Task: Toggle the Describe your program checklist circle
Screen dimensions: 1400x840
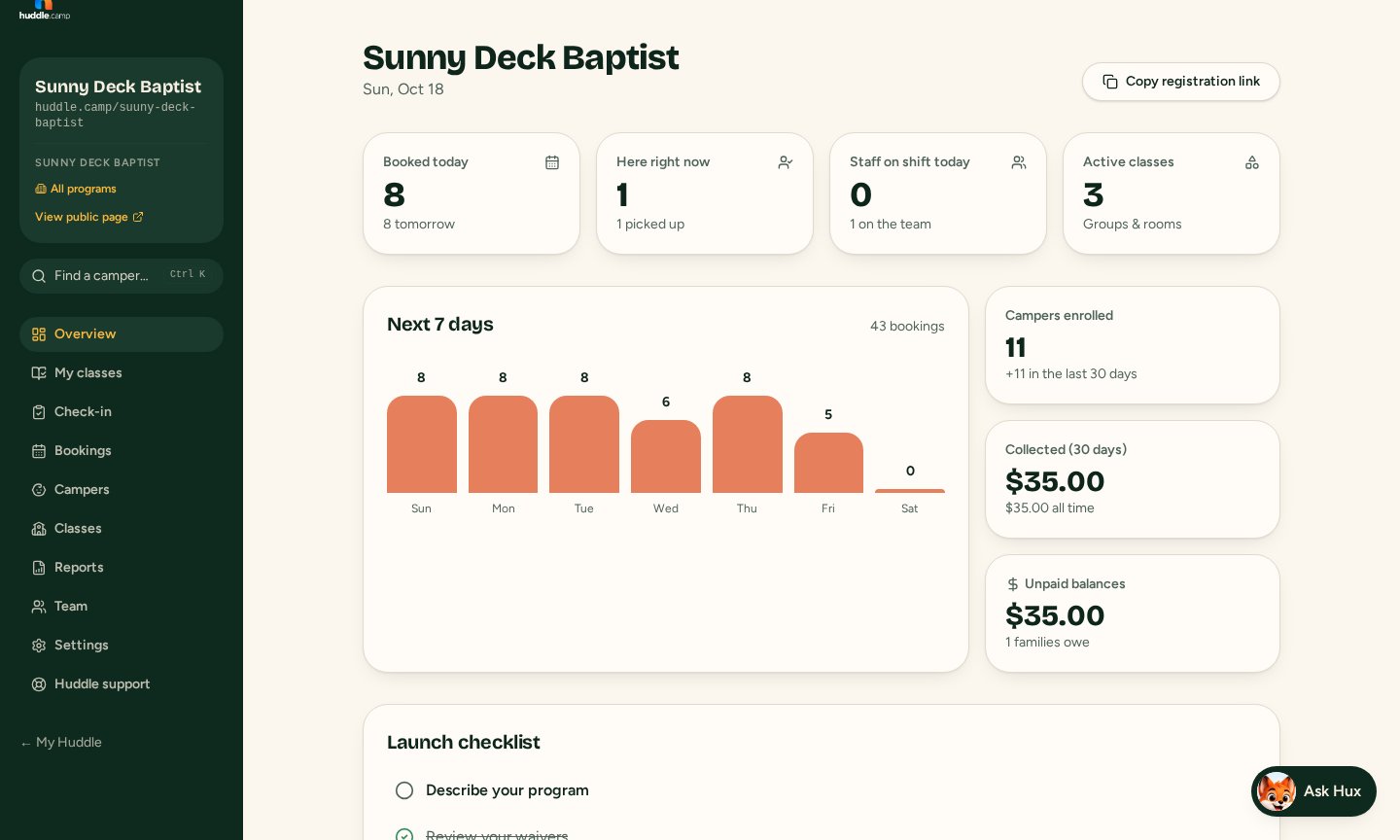Action: coord(404,790)
